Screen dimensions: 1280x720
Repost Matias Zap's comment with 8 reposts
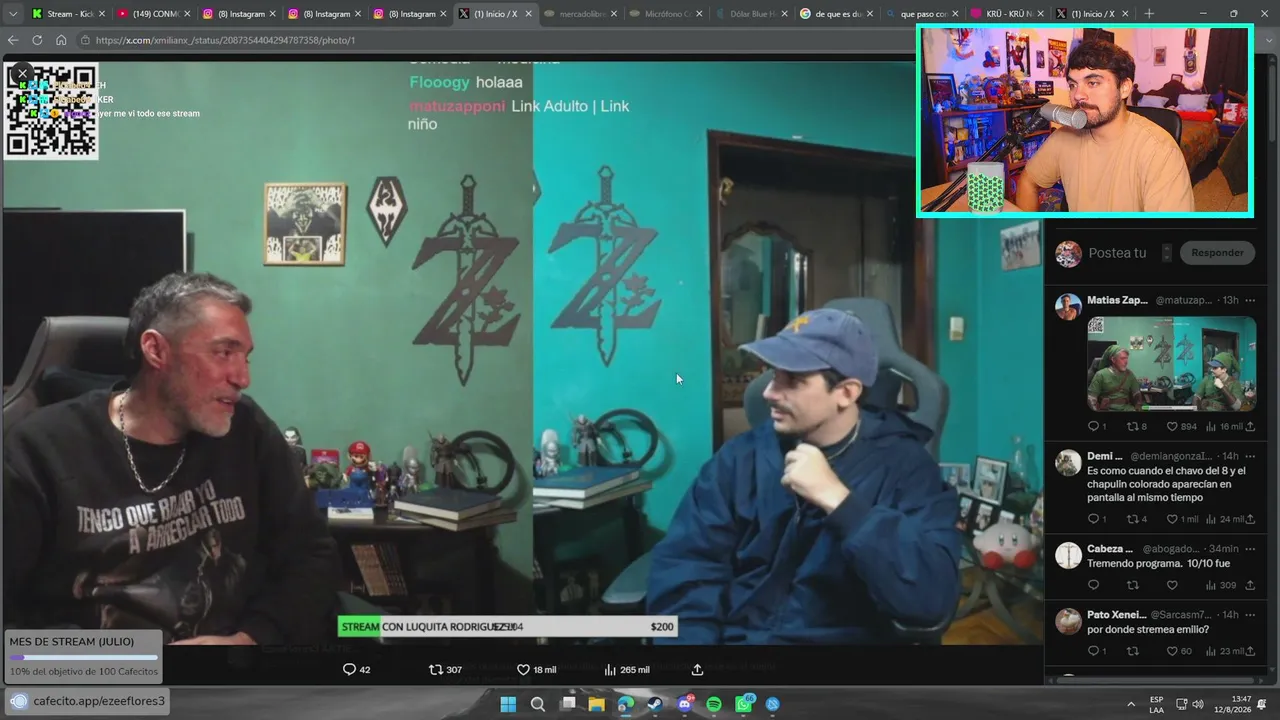pos(1137,426)
